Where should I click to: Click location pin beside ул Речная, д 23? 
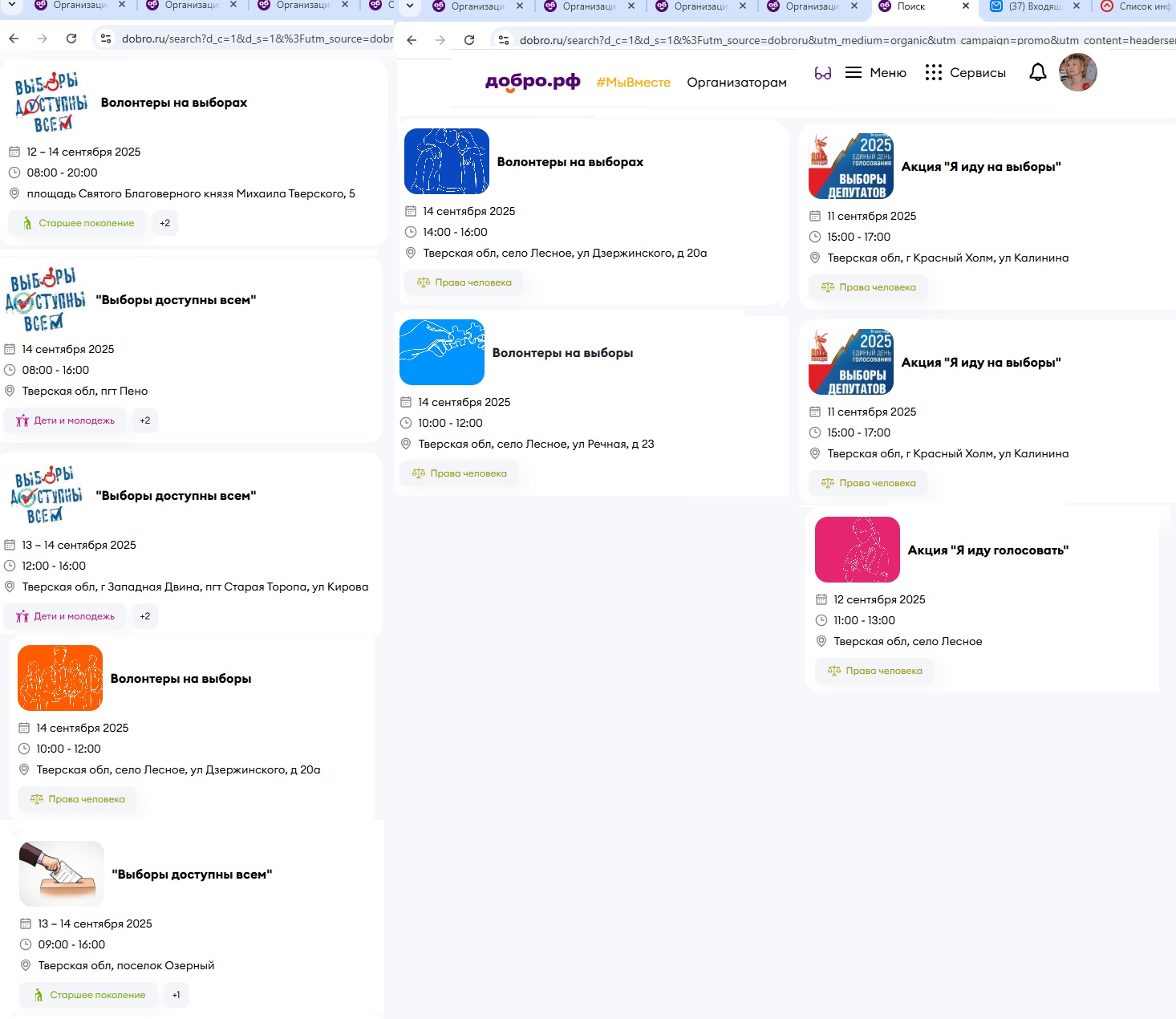pos(406,444)
